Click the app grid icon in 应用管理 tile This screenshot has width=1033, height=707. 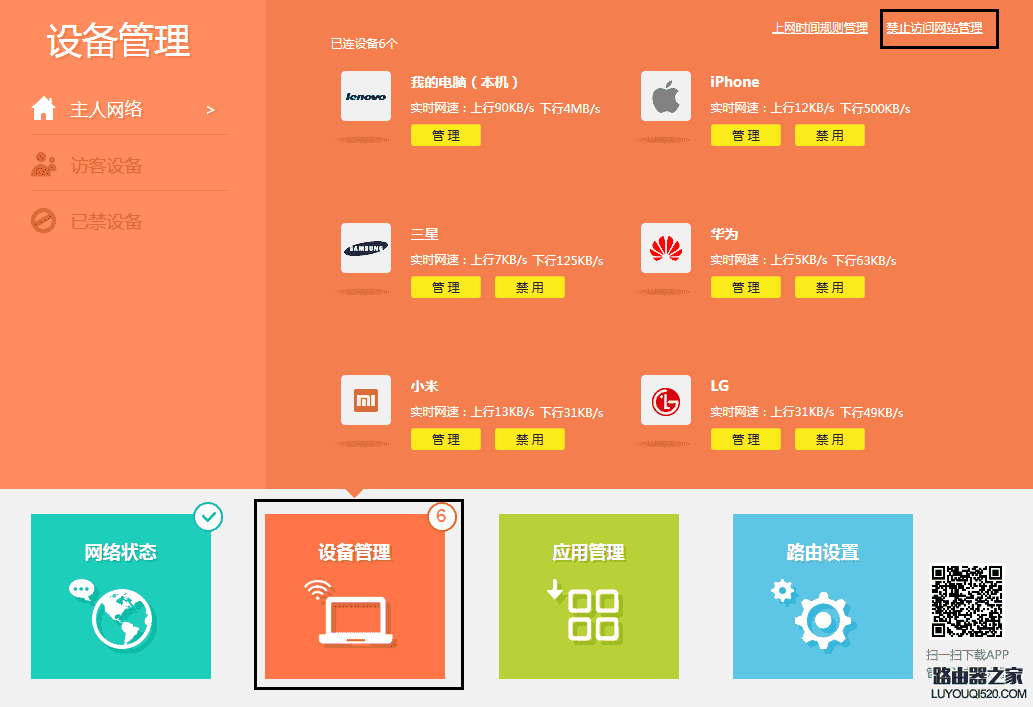tap(584, 611)
